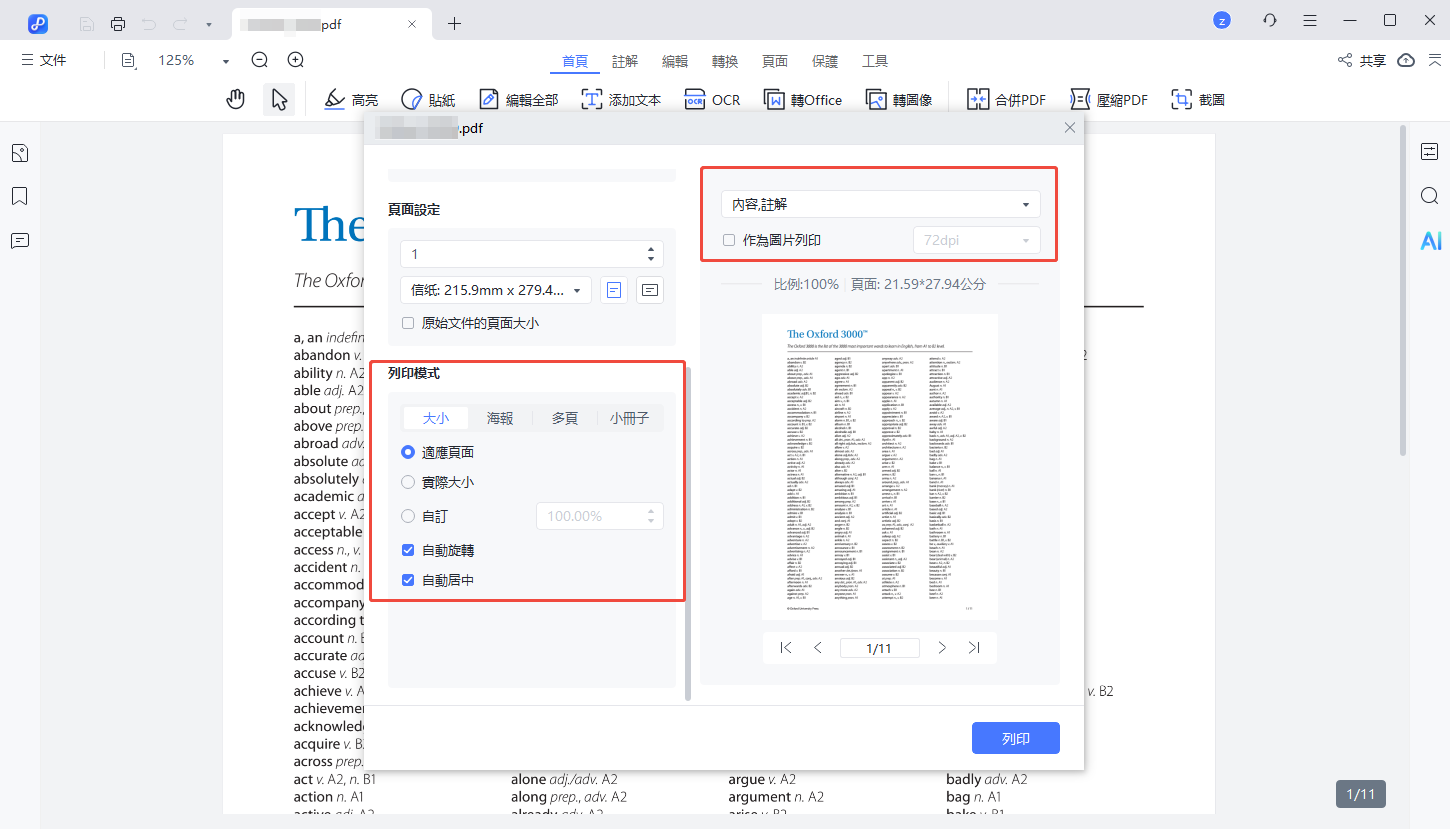Switch to the 小冊子 booklet print mode tab
The width and height of the screenshot is (1450, 829).
point(629,417)
